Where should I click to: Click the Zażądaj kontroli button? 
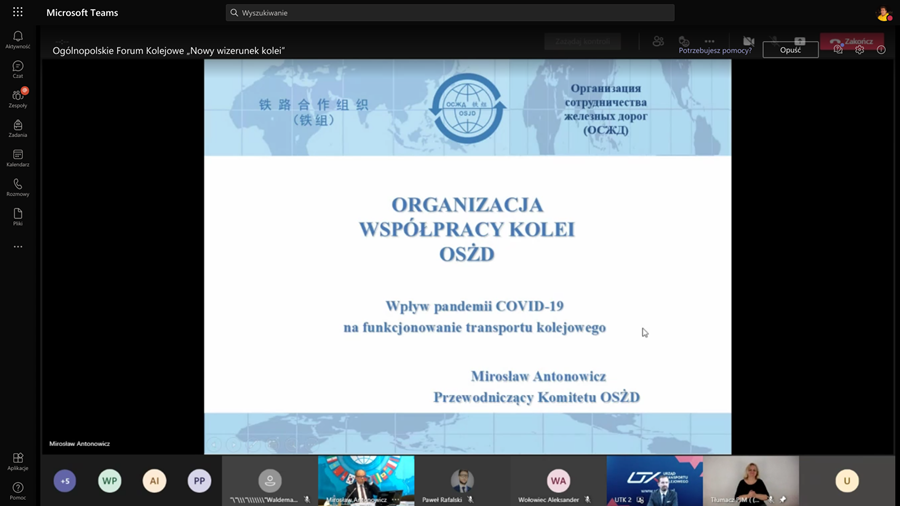[583, 41]
